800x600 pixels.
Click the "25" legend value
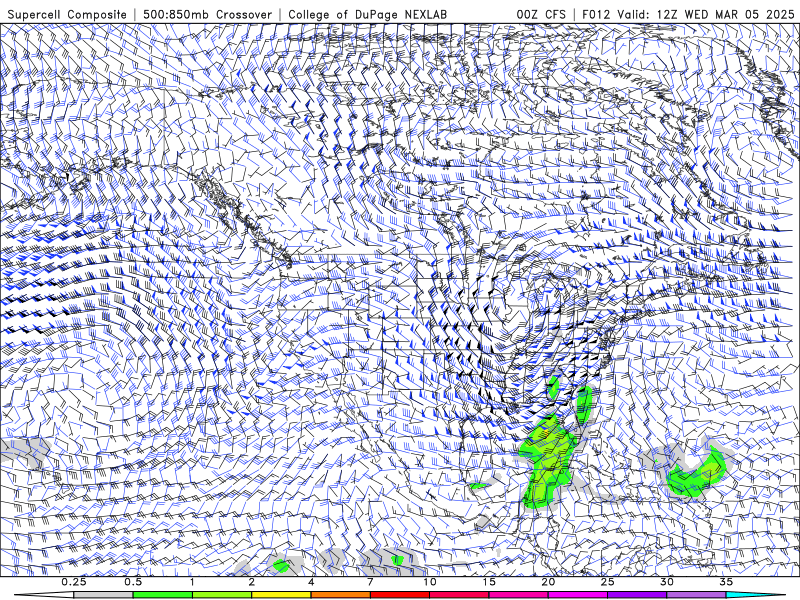(x=607, y=582)
